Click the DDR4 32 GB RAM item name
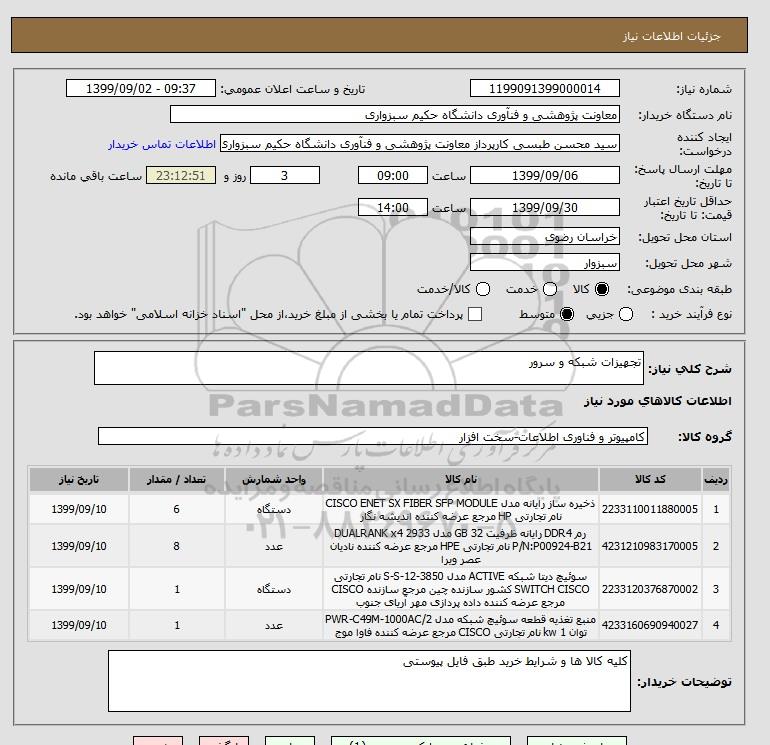This screenshot has height=745, width=770. pos(461,547)
